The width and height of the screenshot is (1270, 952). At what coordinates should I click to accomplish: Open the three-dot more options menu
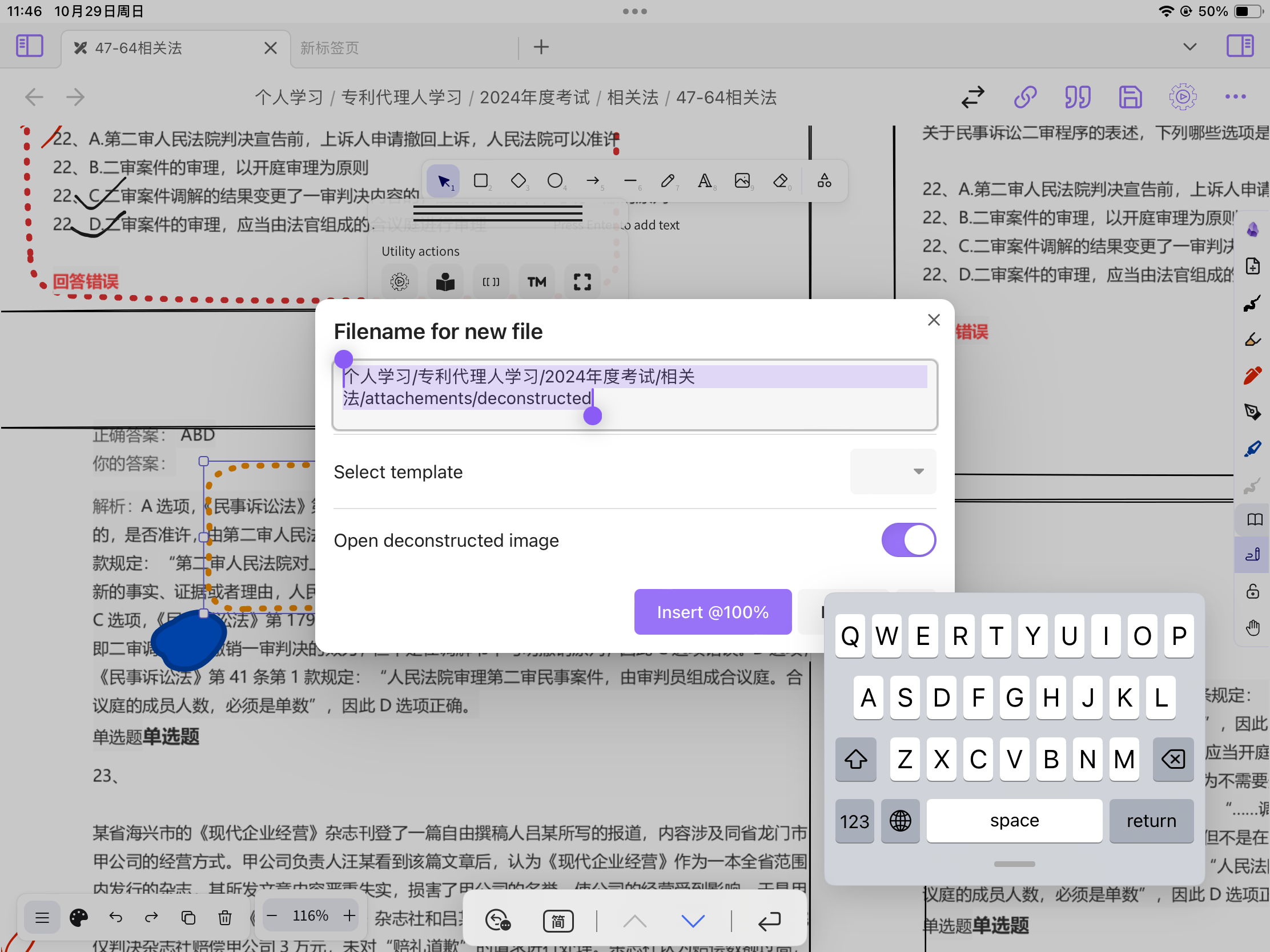tap(1235, 97)
